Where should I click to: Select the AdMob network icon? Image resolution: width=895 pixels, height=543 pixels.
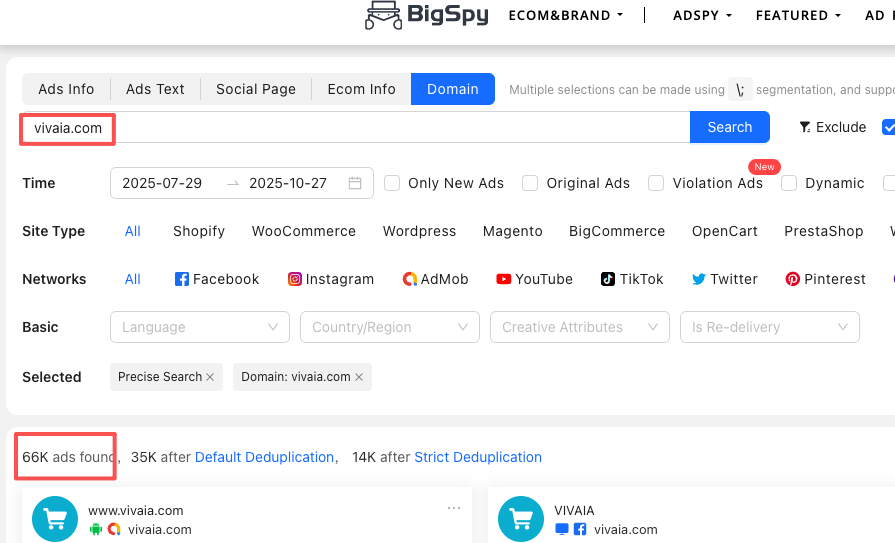pyautogui.click(x=410, y=279)
